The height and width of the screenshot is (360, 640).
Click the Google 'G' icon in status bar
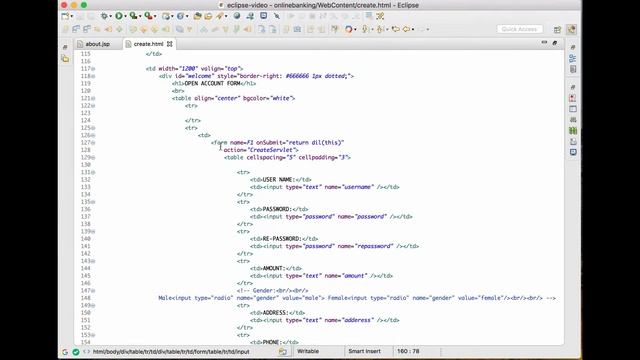[65, 351]
